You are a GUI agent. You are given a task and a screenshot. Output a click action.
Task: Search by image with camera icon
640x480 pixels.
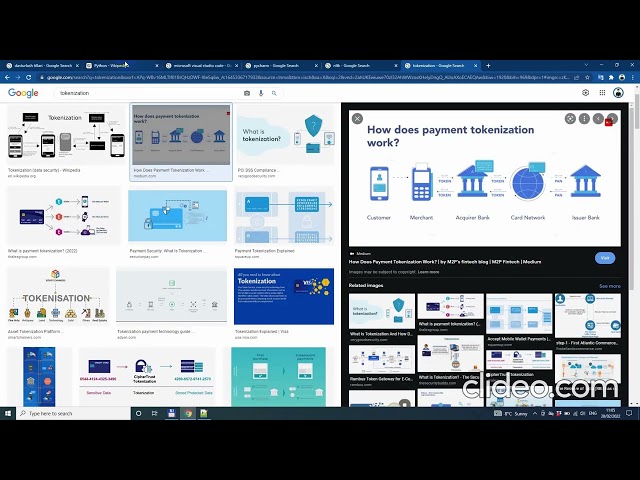(x=247, y=93)
